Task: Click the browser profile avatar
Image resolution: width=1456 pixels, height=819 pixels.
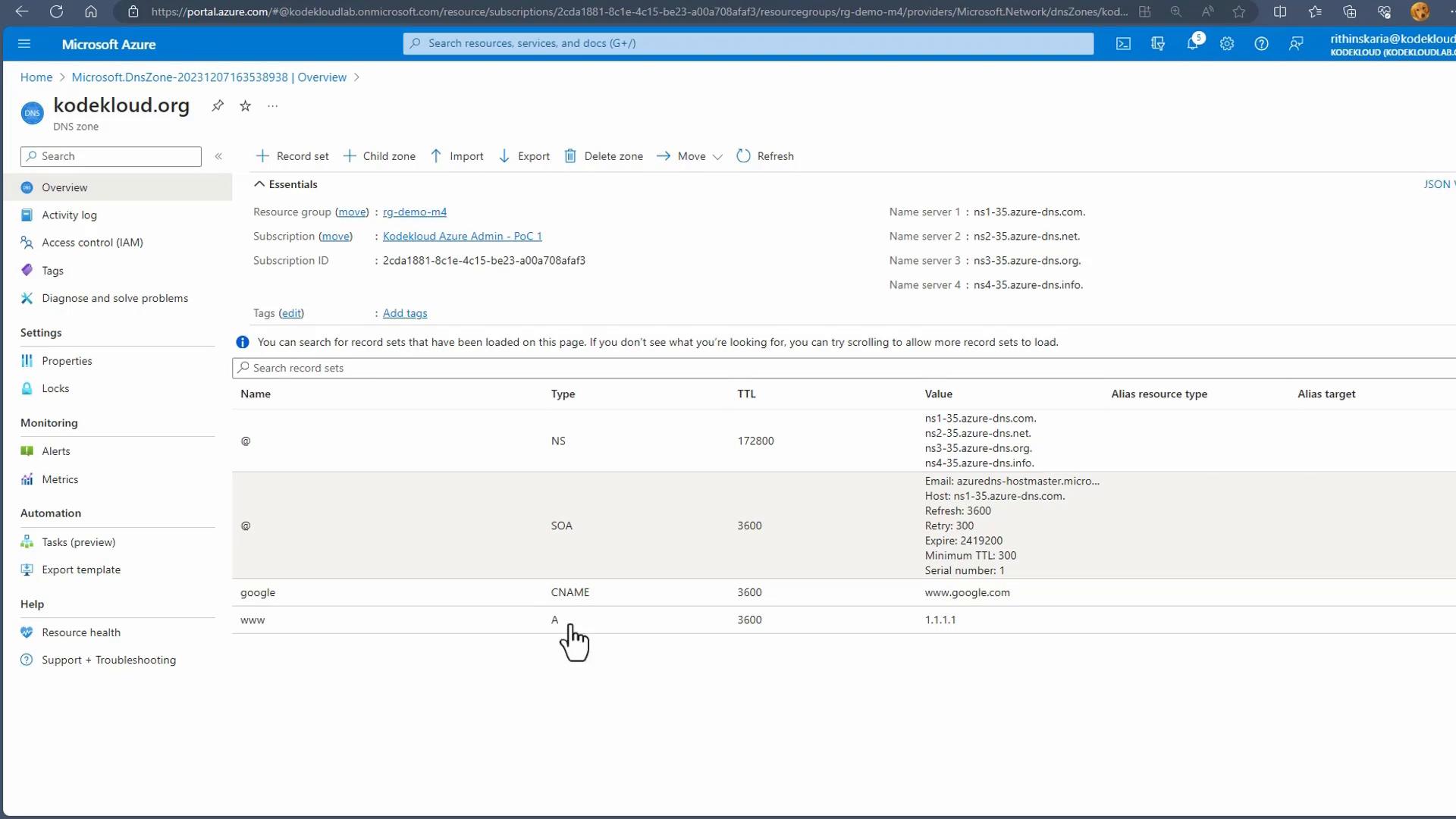Action: click(1420, 11)
